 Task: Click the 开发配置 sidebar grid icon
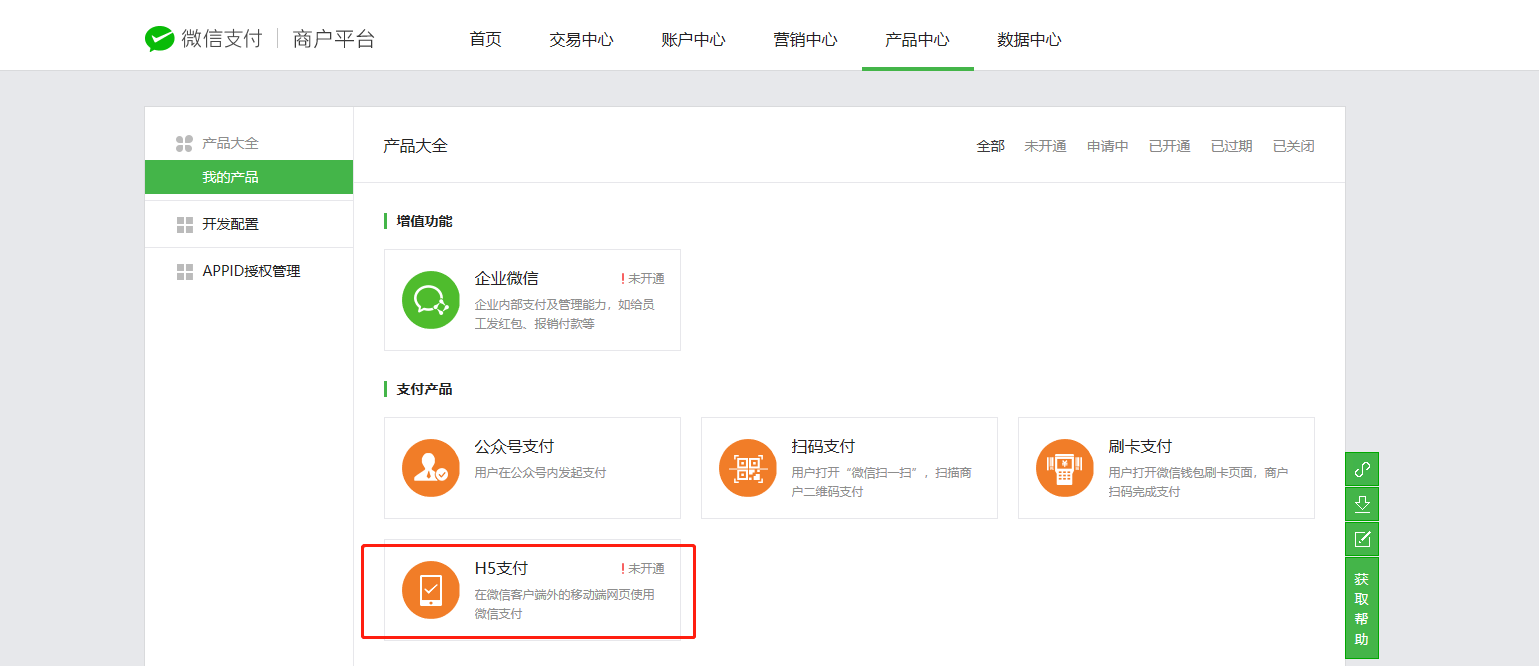point(184,225)
